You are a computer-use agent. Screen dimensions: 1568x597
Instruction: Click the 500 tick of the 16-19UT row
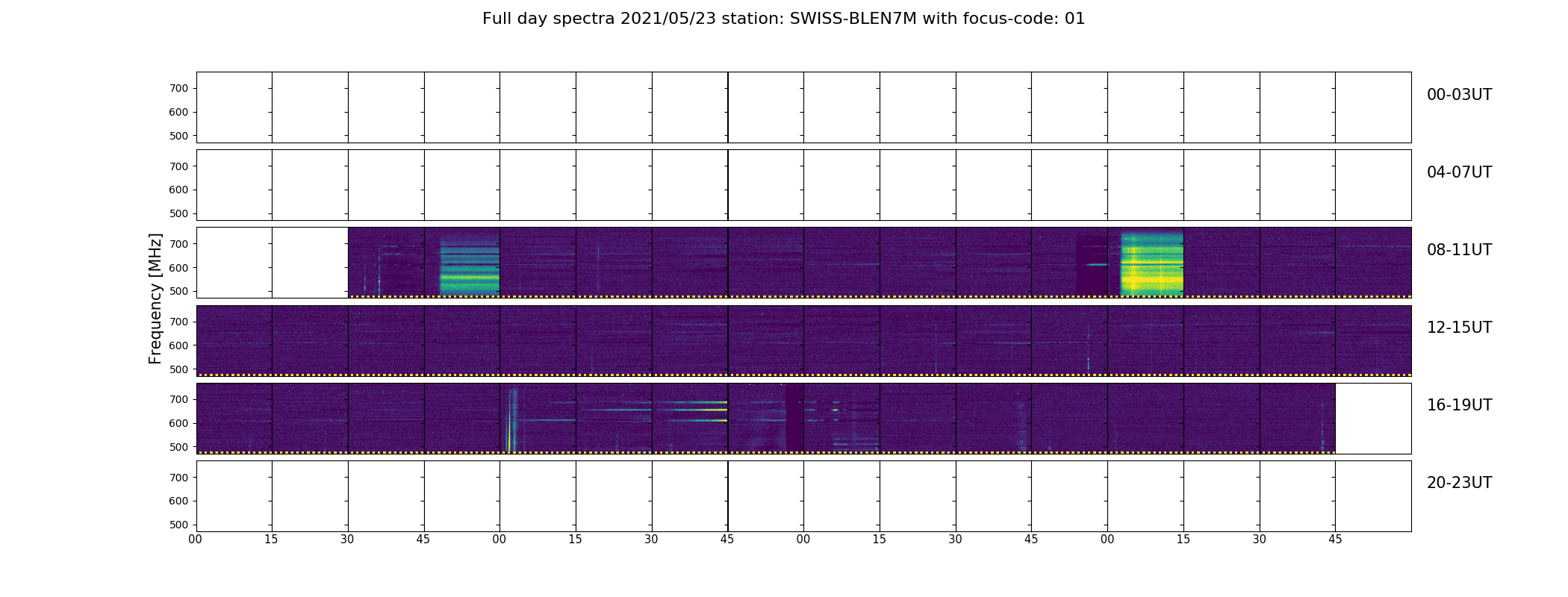coord(178,447)
